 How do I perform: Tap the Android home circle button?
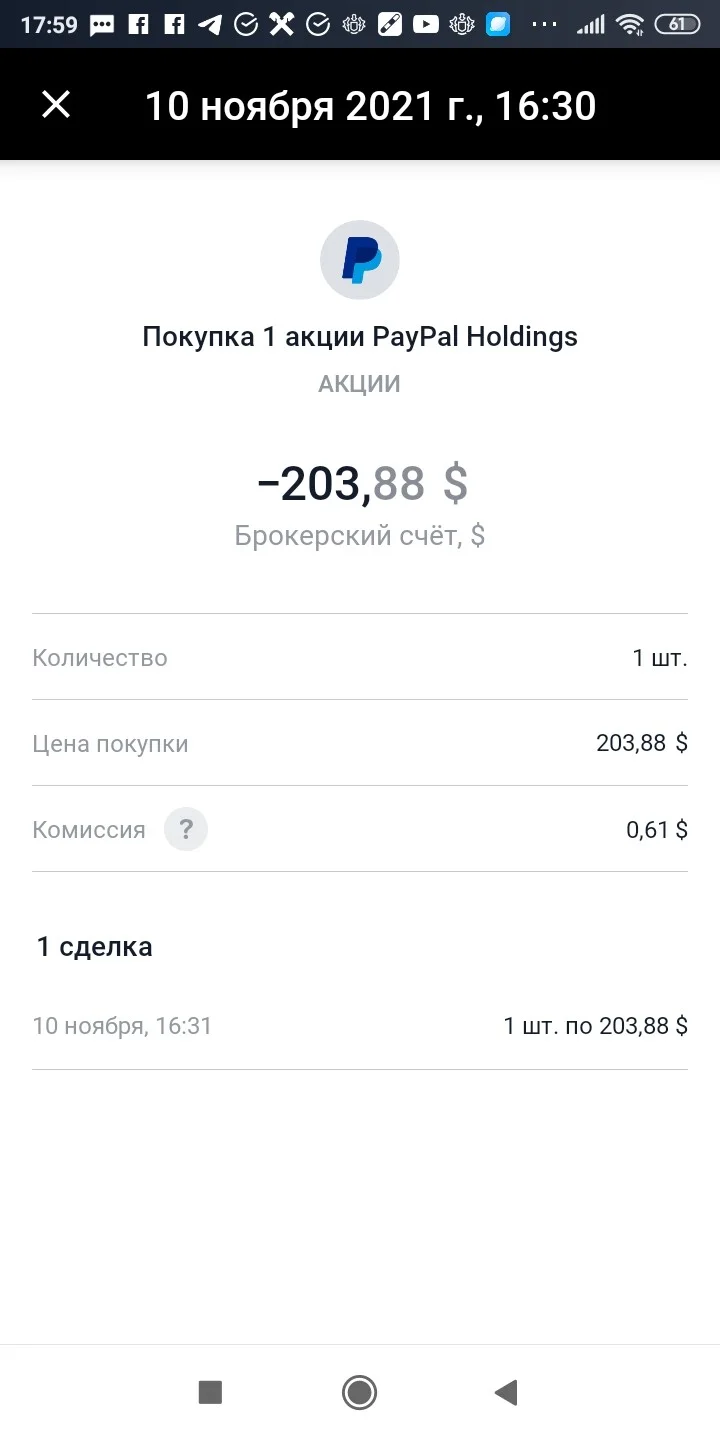tap(359, 1392)
